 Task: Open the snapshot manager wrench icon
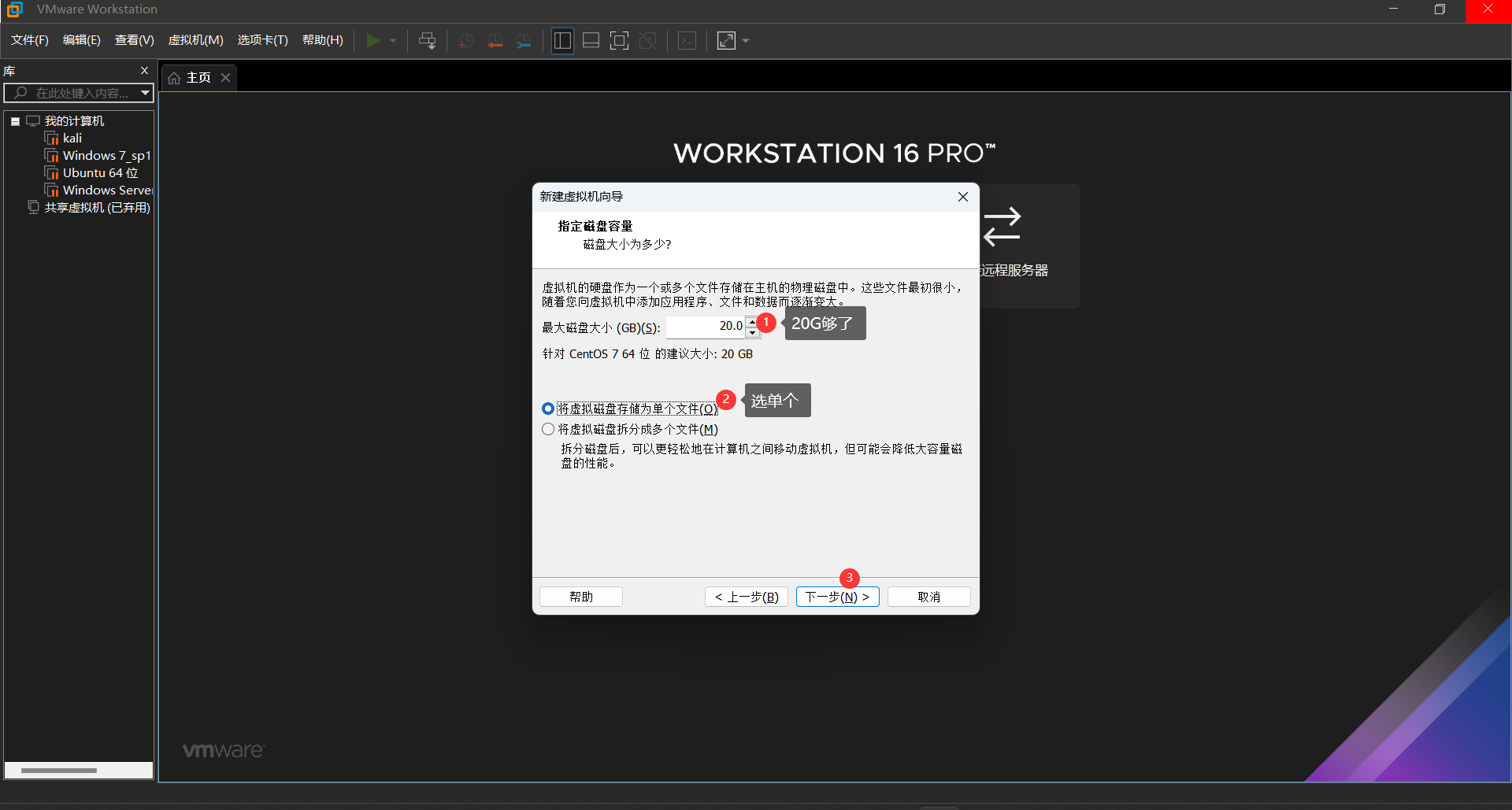(x=524, y=40)
